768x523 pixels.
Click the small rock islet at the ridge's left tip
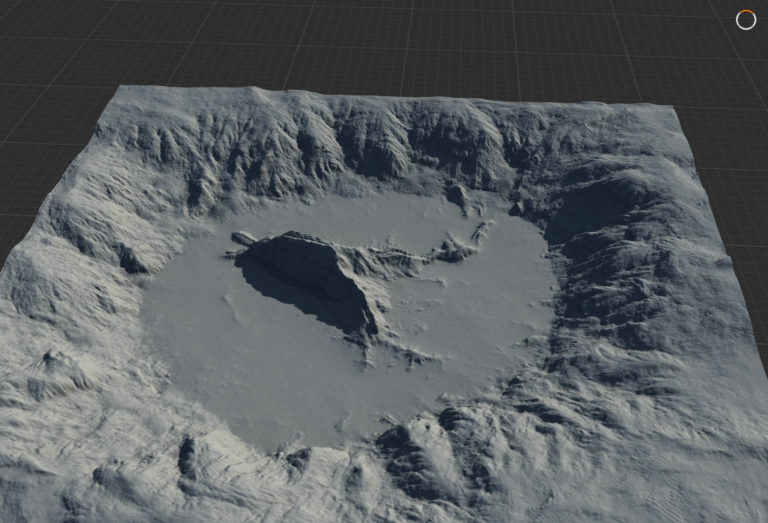point(243,239)
